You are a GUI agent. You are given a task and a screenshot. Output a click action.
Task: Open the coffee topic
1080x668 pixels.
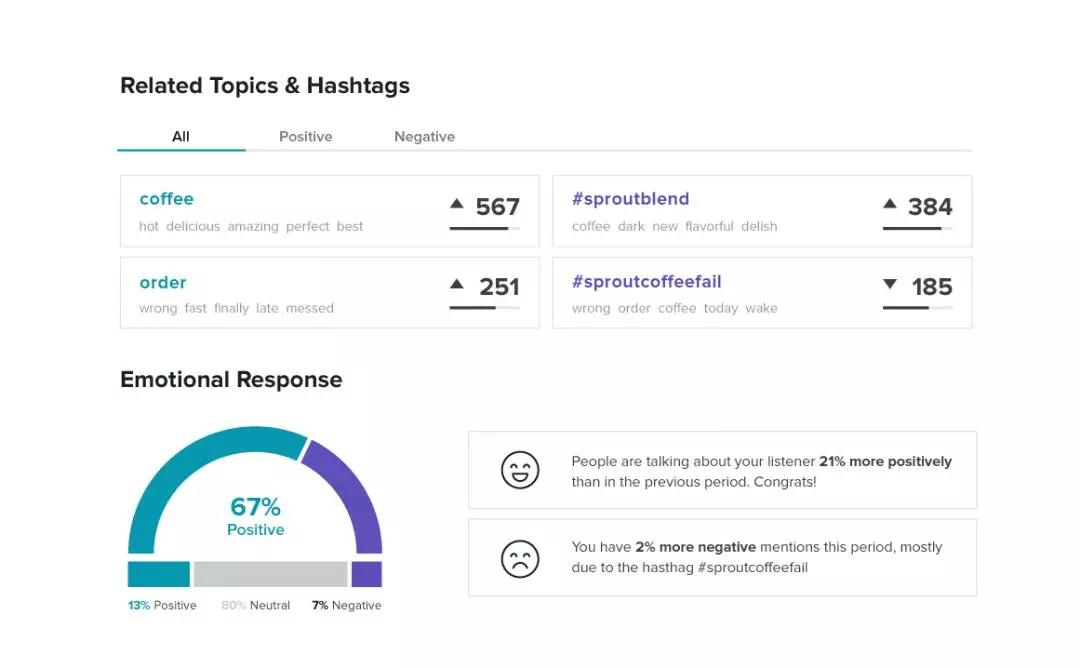167,199
